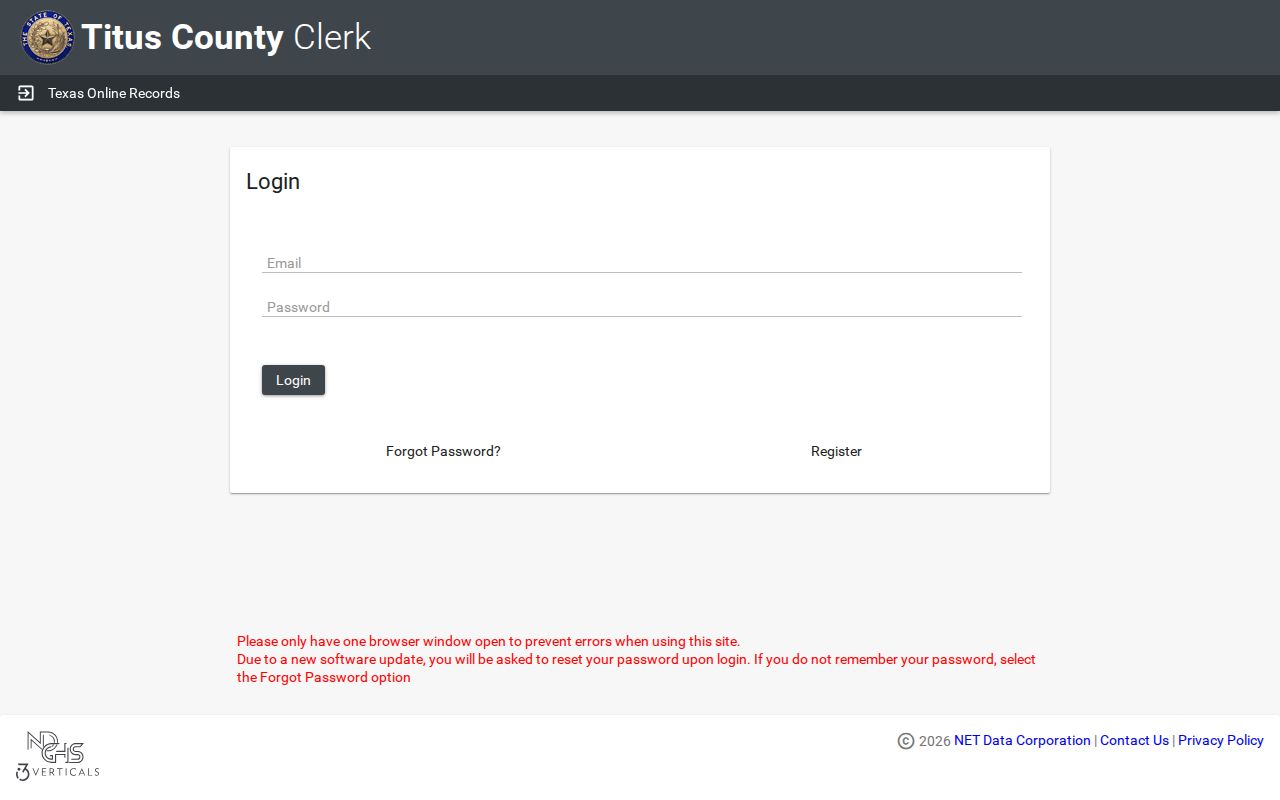The image size is (1280, 800).
Task: Click the NDGHS i3 Verticals footer logo
Action: point(58,755)
